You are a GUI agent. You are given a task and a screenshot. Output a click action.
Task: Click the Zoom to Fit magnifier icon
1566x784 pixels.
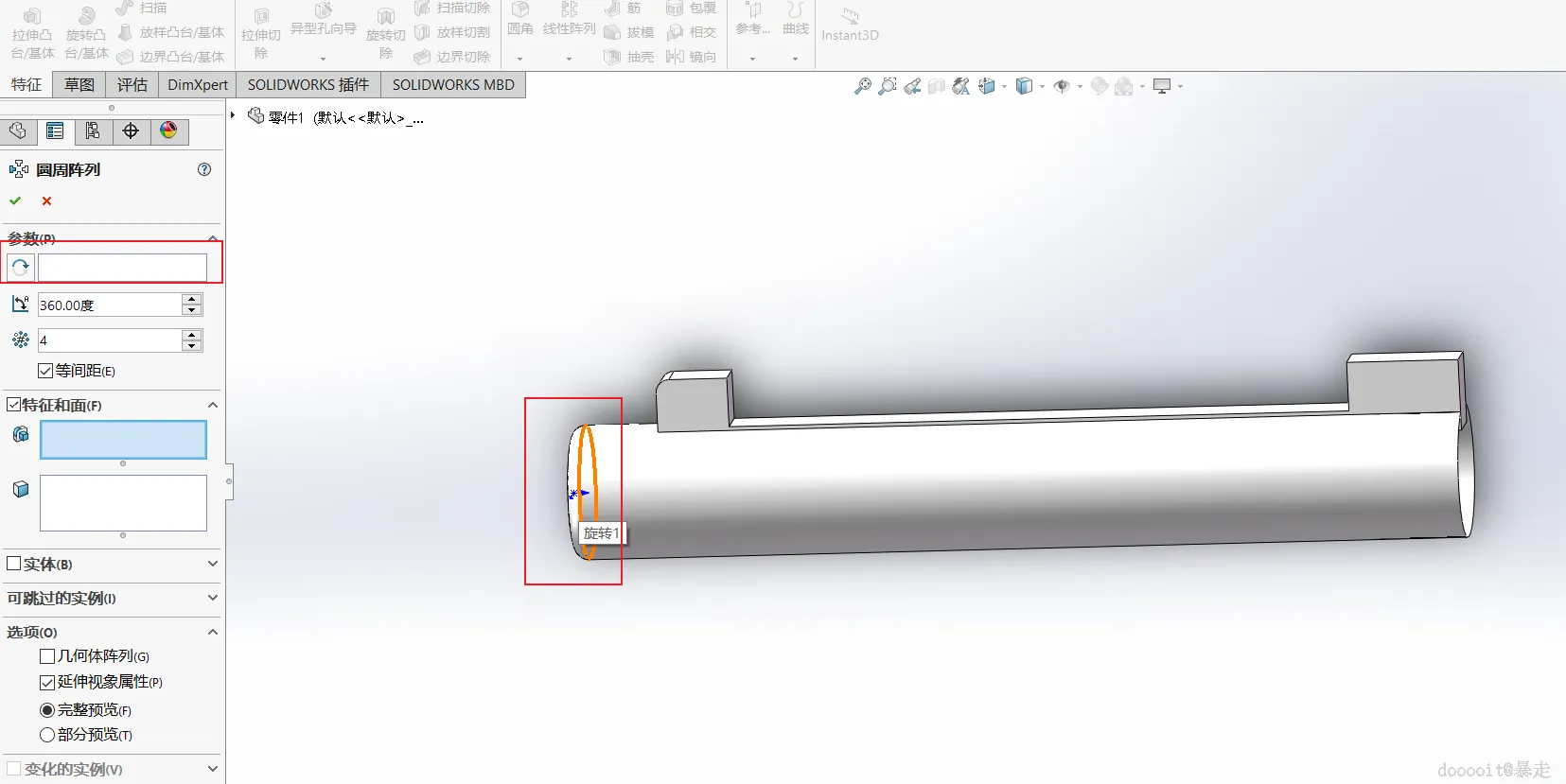click(x=863, y=86)
